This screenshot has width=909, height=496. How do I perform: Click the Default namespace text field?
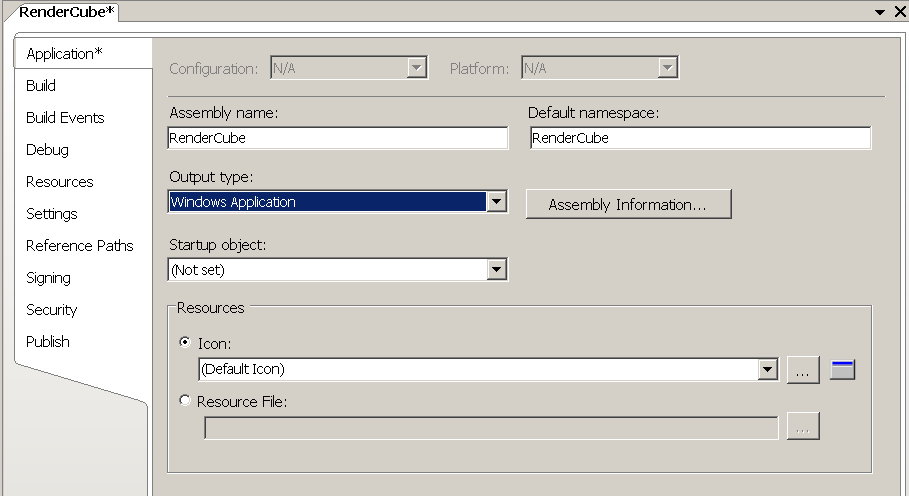[699, 139]
